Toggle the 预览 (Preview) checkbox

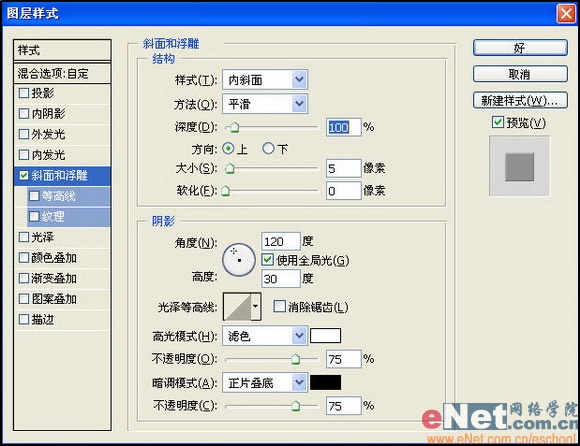pos(498,122)
